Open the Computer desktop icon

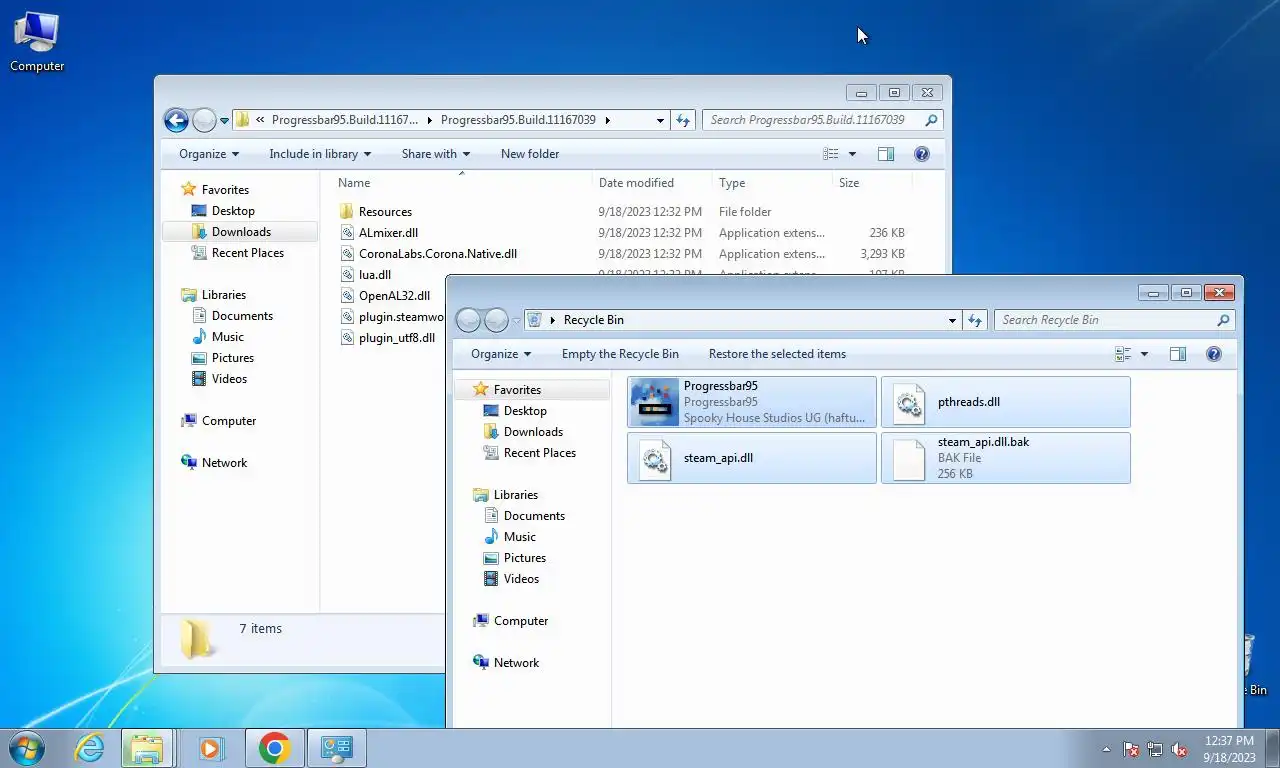pos(37,42)
